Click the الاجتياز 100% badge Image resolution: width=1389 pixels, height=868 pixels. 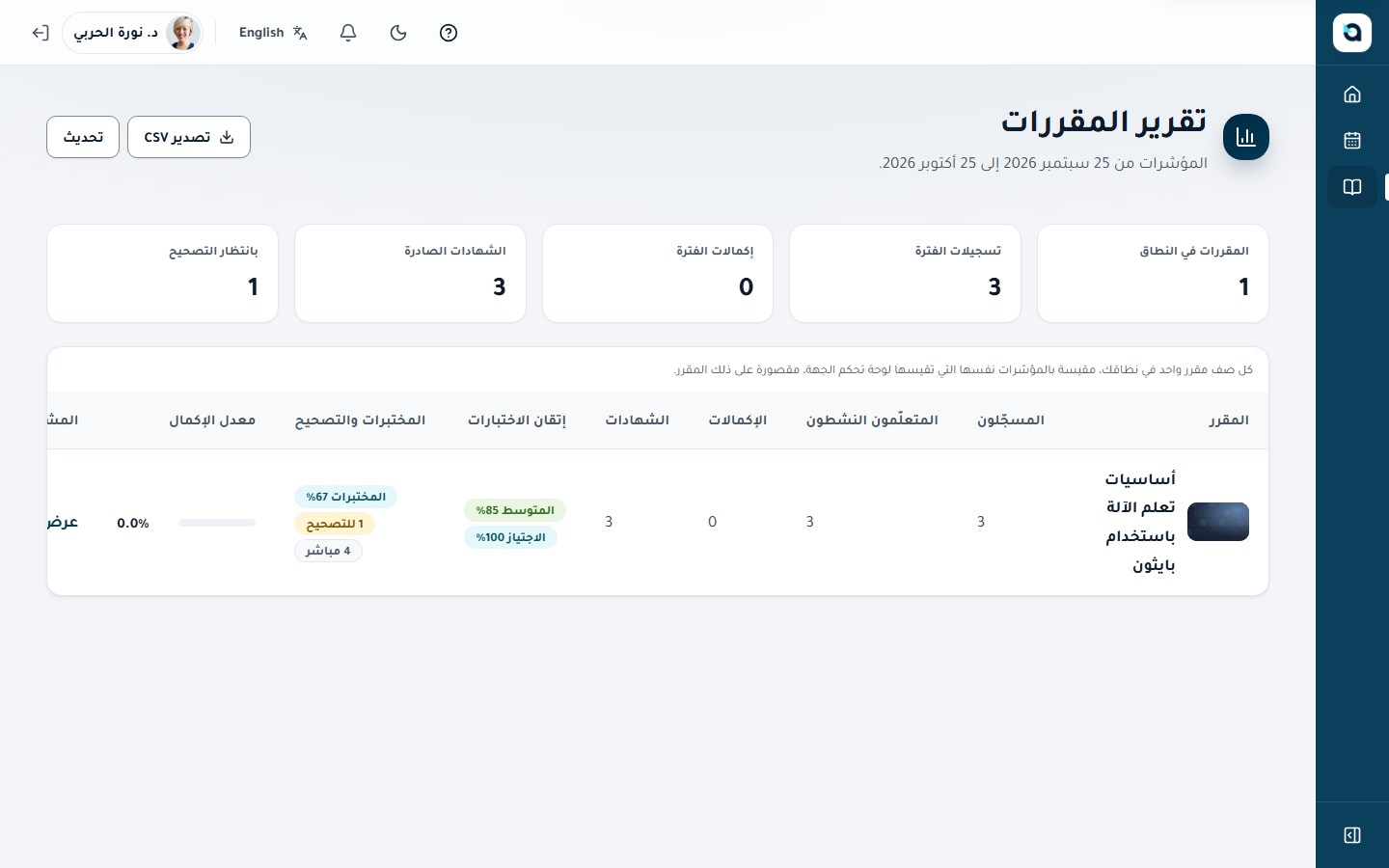510,537
